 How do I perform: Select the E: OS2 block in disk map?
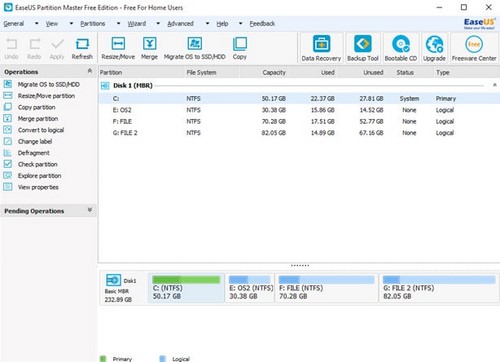pos(250,288)
